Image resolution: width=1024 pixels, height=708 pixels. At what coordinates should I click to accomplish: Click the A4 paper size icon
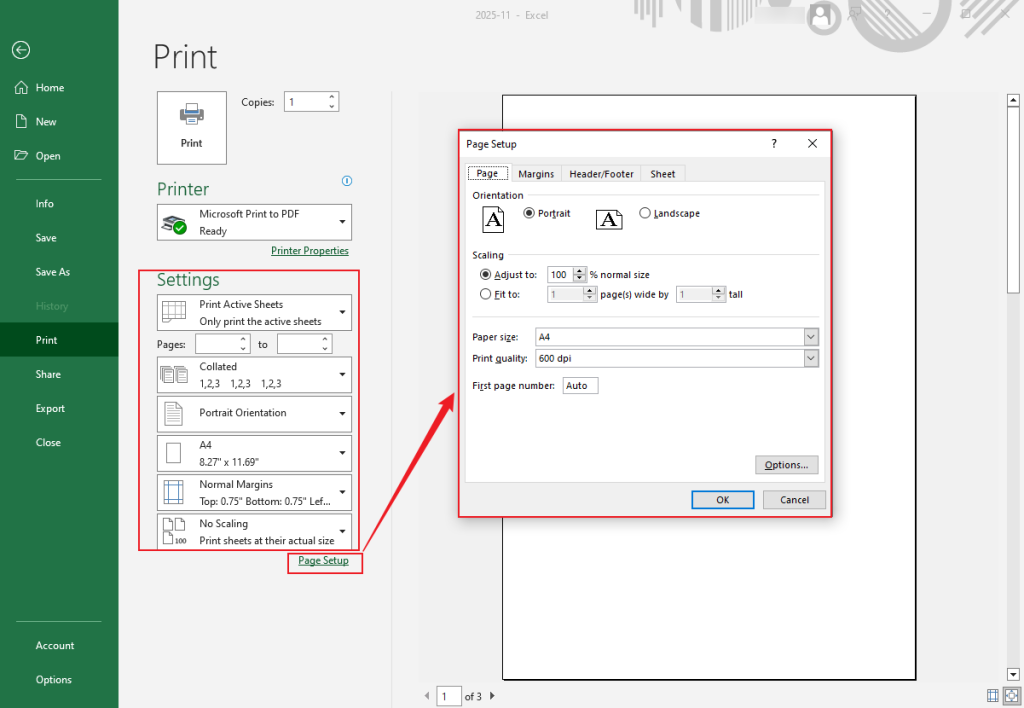pos(175,452)
